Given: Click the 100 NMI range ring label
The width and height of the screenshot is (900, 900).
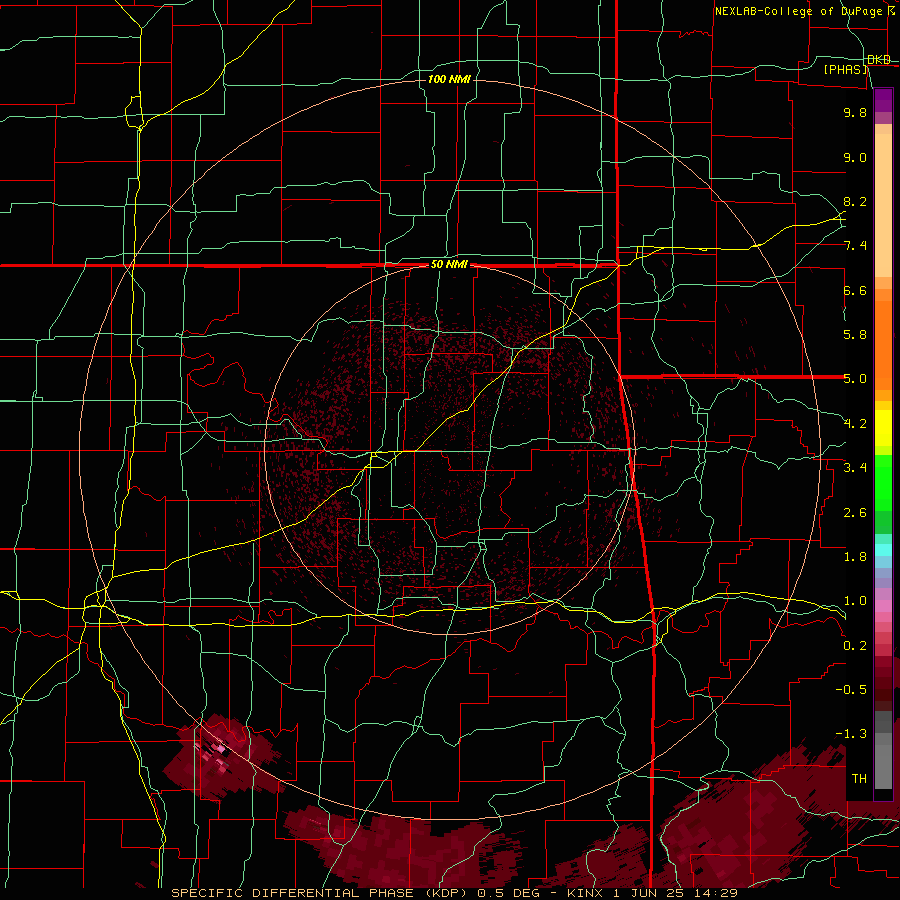Looking at the screenshot, I should pyautogui.click(x=449, y=79).
